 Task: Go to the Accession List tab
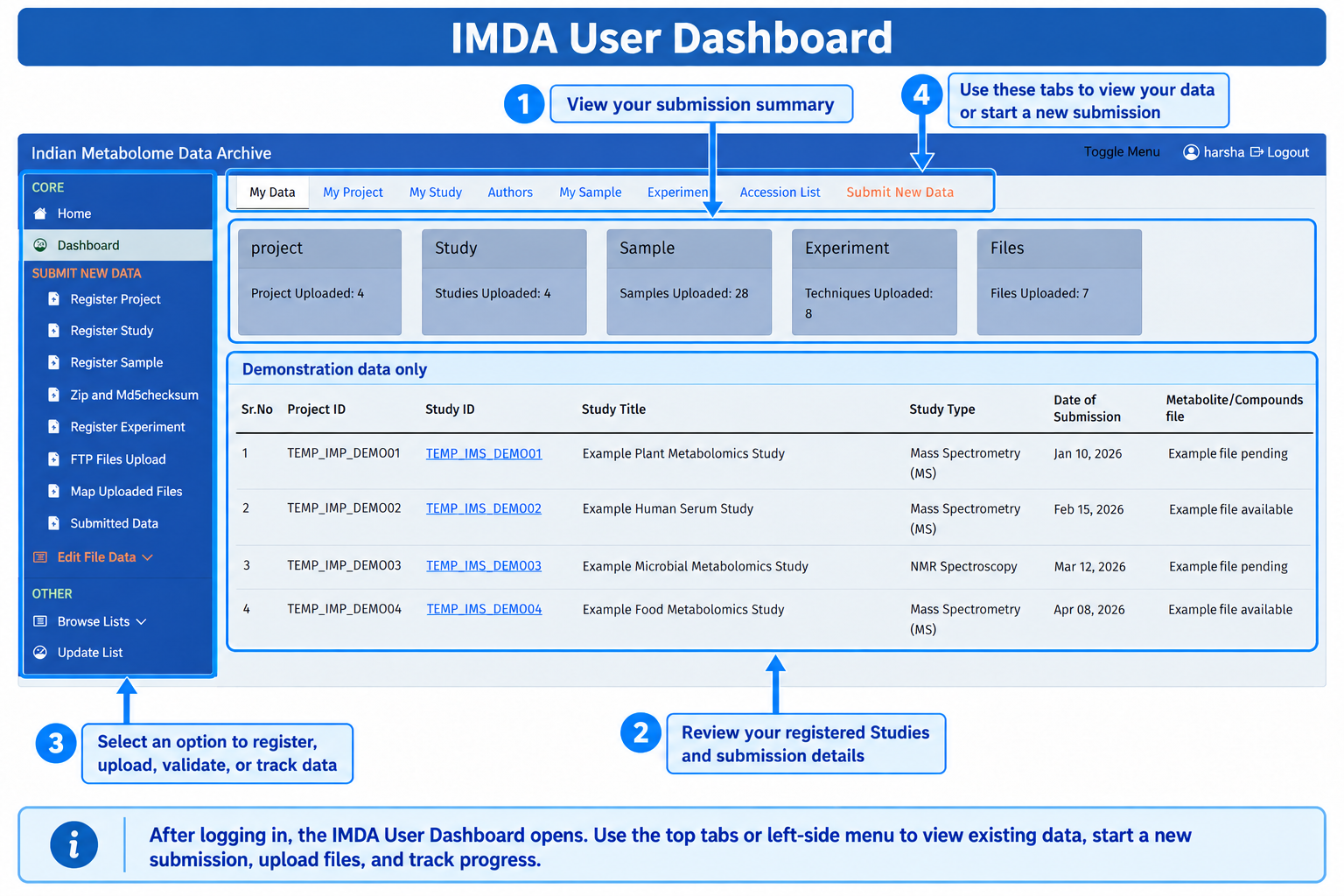point(780,192)
